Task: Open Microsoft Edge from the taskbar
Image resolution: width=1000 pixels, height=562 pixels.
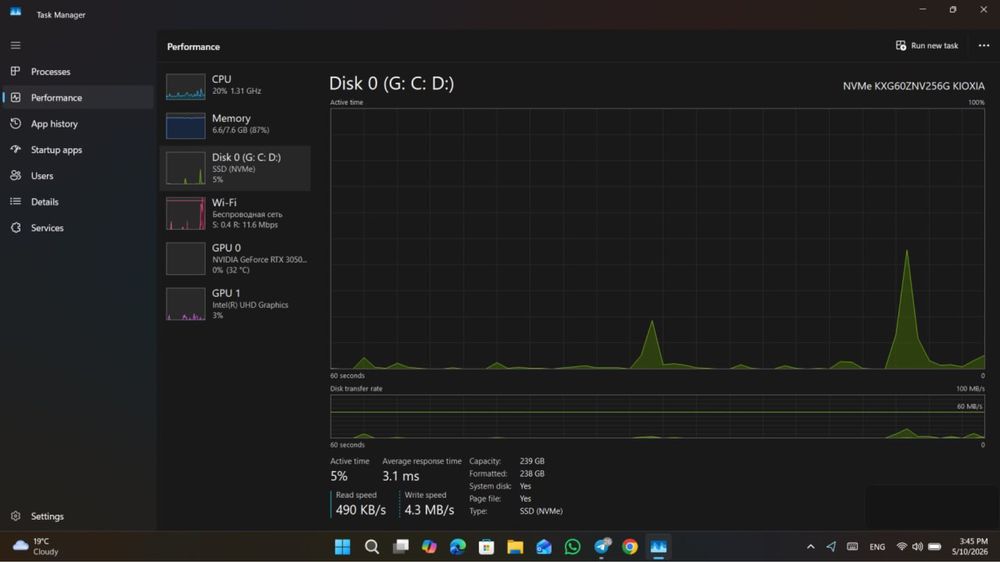Action: [458, 547]
